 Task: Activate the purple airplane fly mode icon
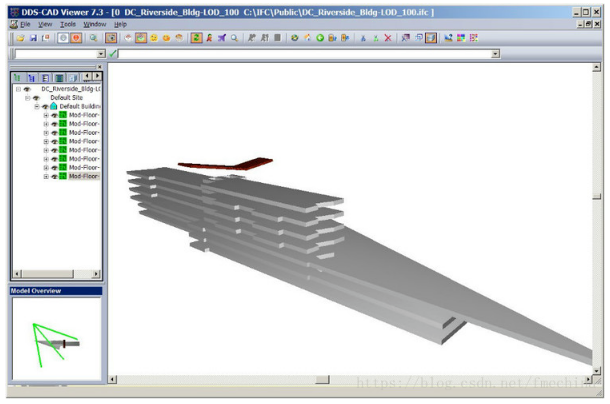(222, 38)
